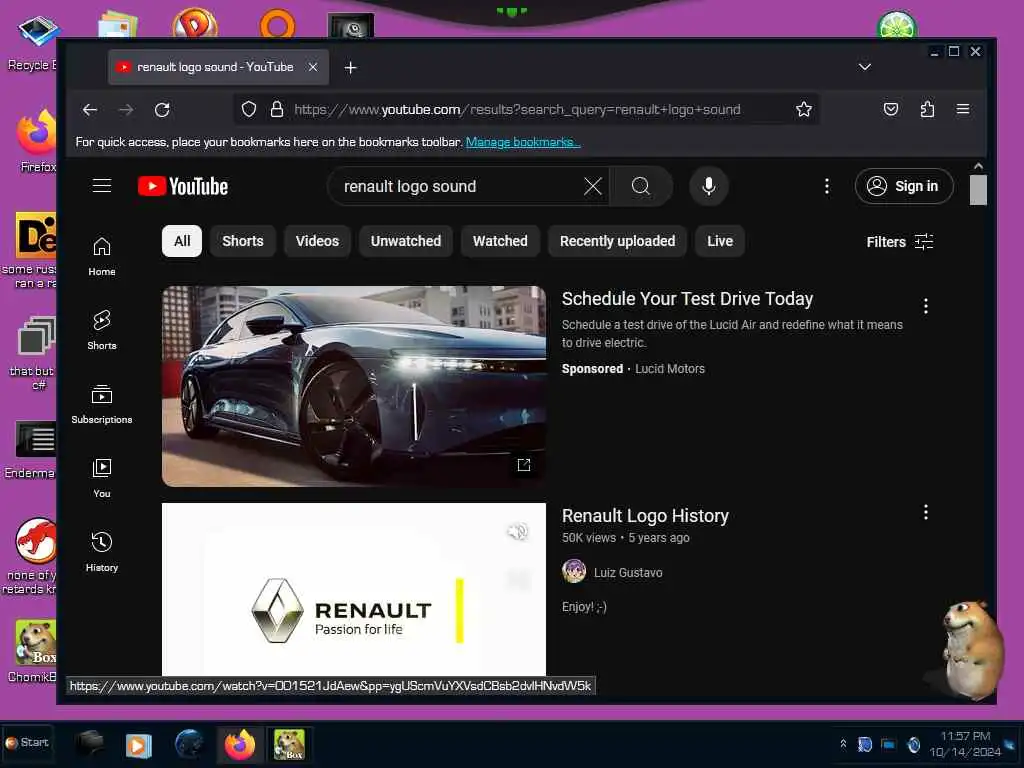Open the Renault Logo History video title
The height and width of the screenshot is (768, 1024).
(x=645, y=516)
